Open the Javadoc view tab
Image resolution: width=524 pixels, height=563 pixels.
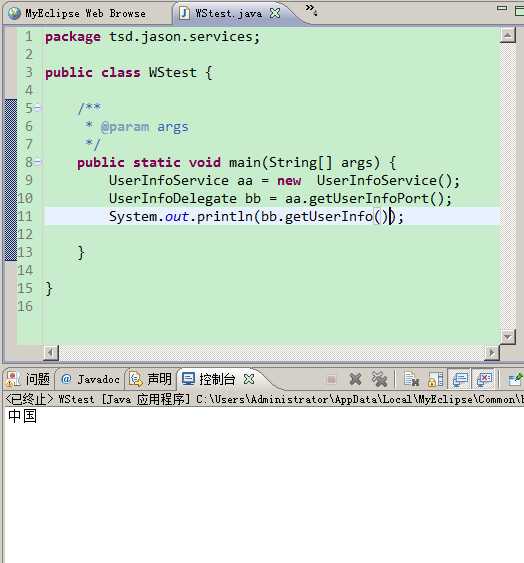click(91, 379)
